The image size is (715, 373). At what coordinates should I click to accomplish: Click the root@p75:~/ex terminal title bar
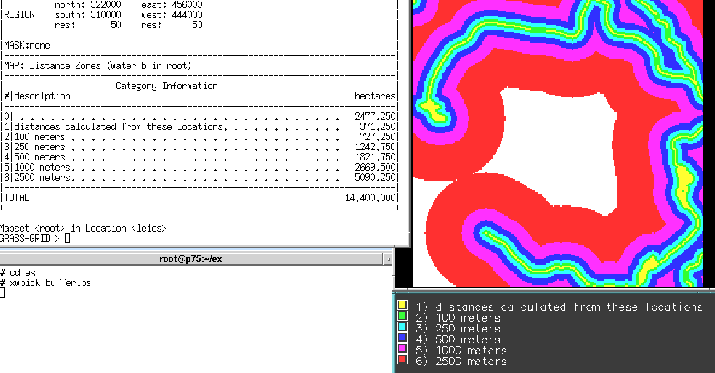pyautogui.click(x=191, y=259)
